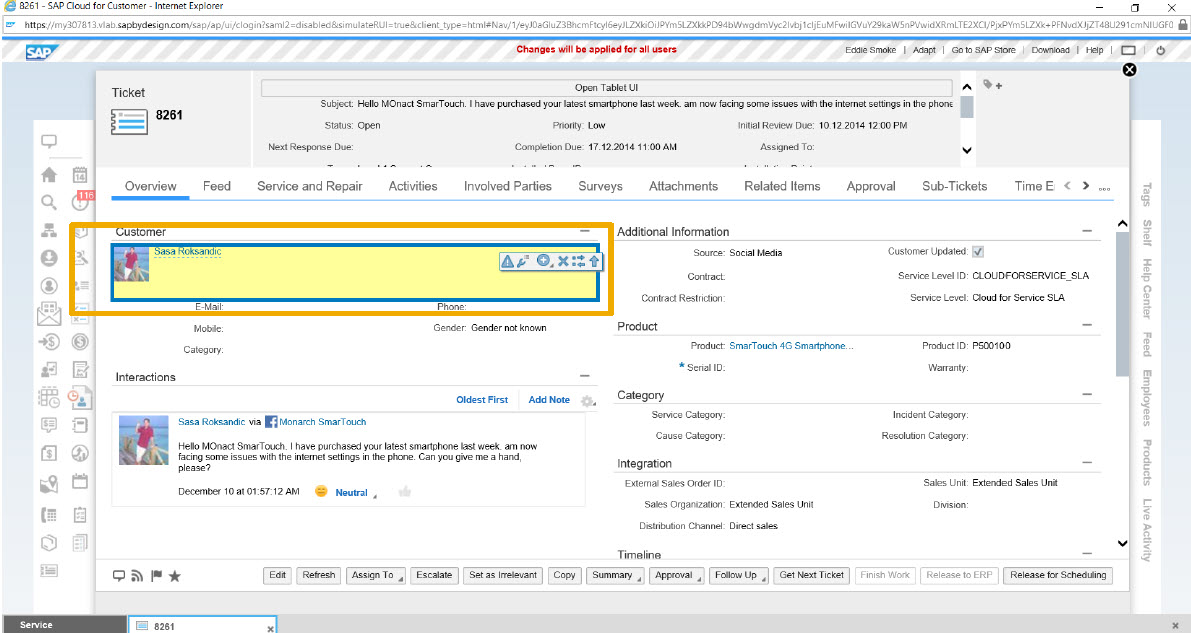Open the envelope mail icon in sidebar
This screenshot has height=633, width=1191.
click(49, 313)
